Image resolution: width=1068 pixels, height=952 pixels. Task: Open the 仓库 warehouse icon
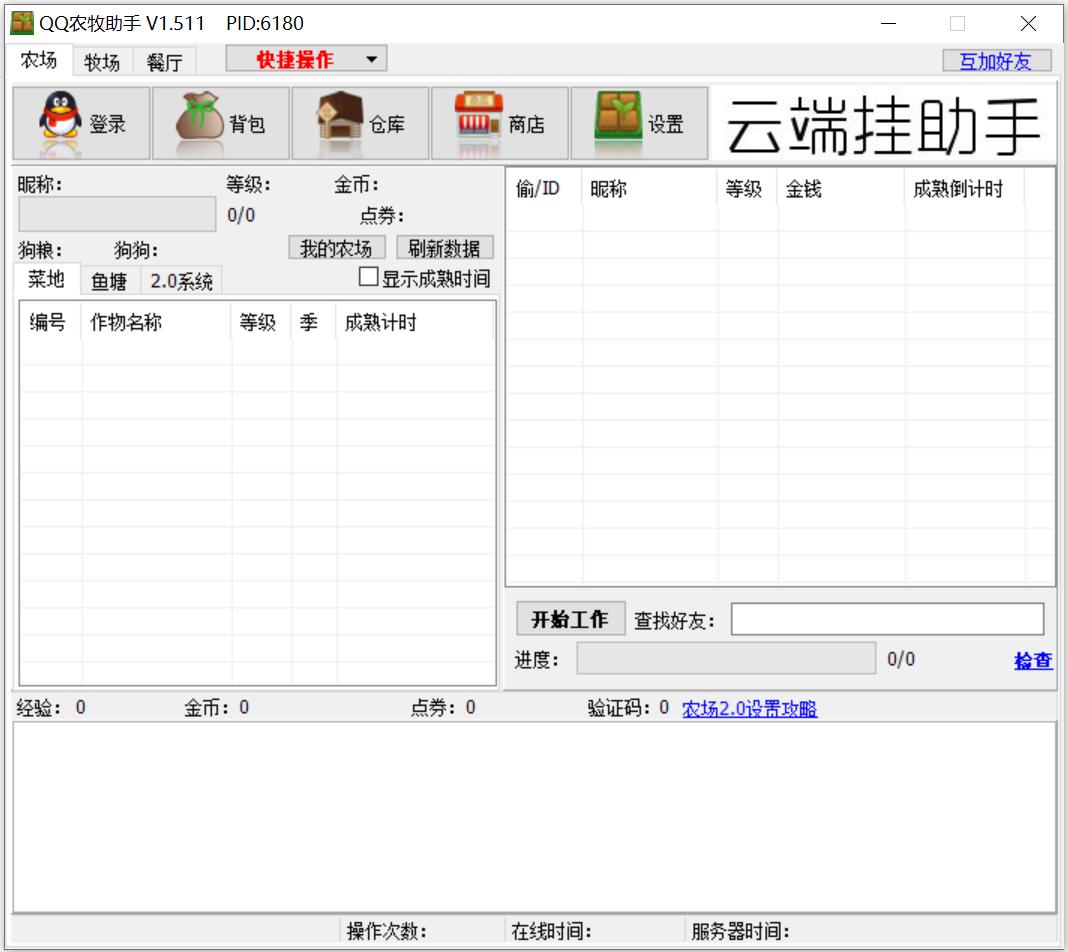coord(339,122)
